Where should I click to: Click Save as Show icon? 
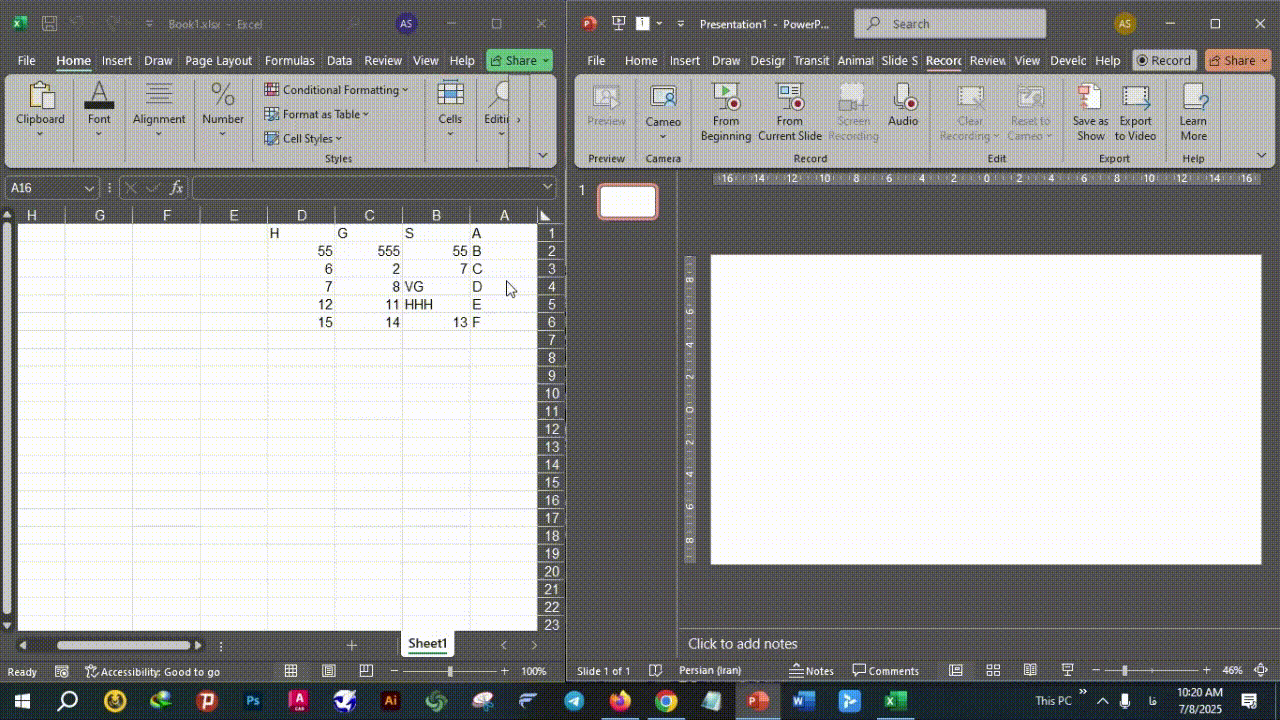tap(1090, 111)
